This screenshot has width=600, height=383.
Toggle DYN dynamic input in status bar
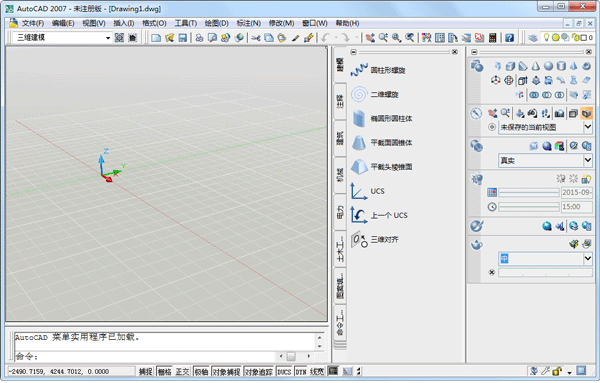[x=301, y=371]
